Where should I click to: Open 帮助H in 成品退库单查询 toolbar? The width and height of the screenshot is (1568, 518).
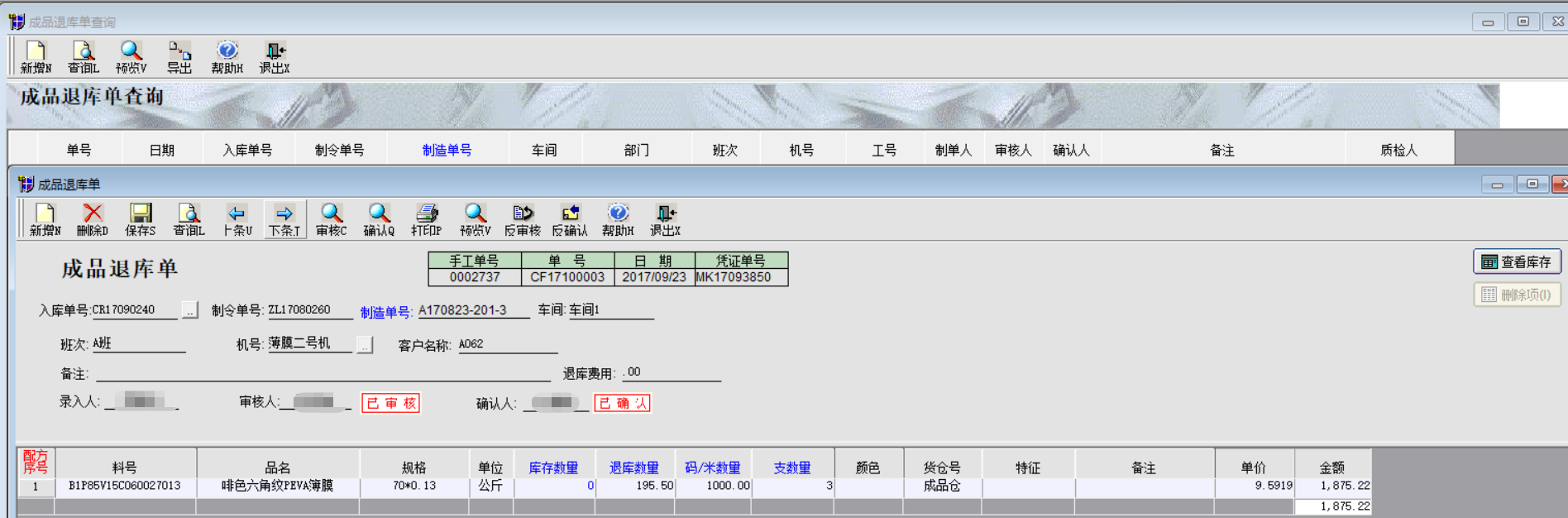[x=227, y=57]
